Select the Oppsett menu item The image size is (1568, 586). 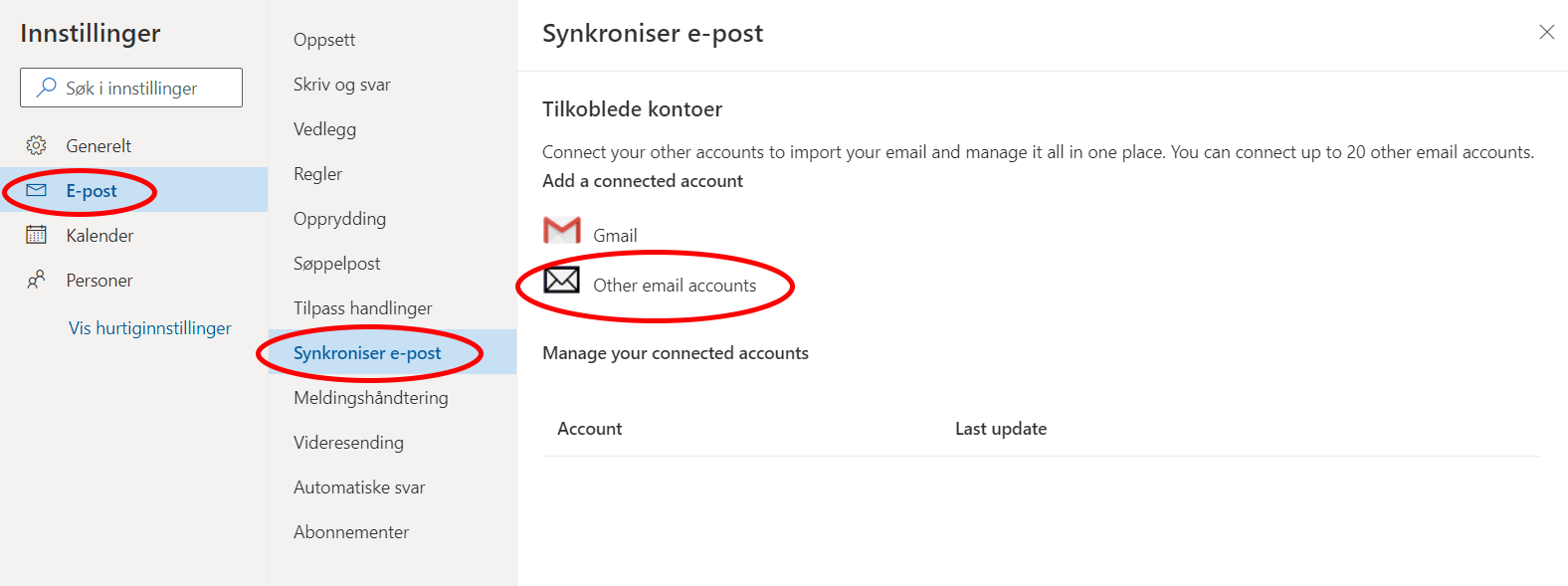[324, 40]
